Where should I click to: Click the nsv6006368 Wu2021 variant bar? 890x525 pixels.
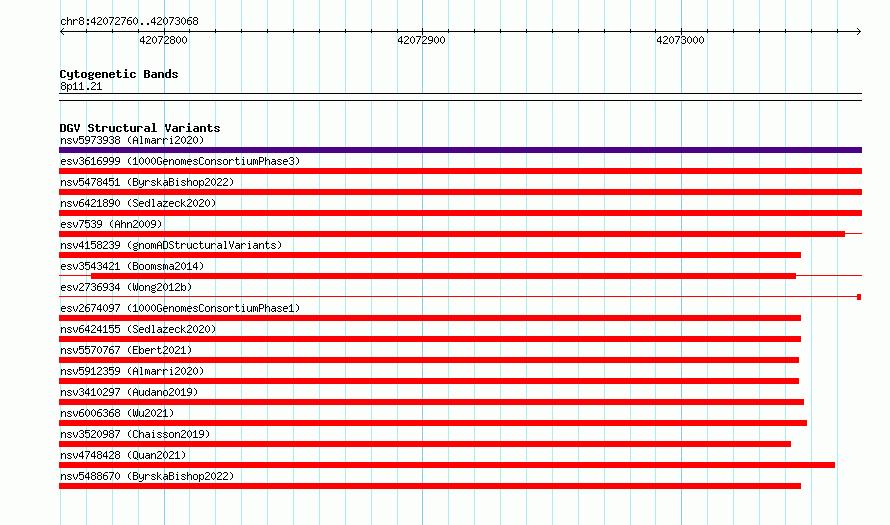pyautogui.click(x=433, y=423)
